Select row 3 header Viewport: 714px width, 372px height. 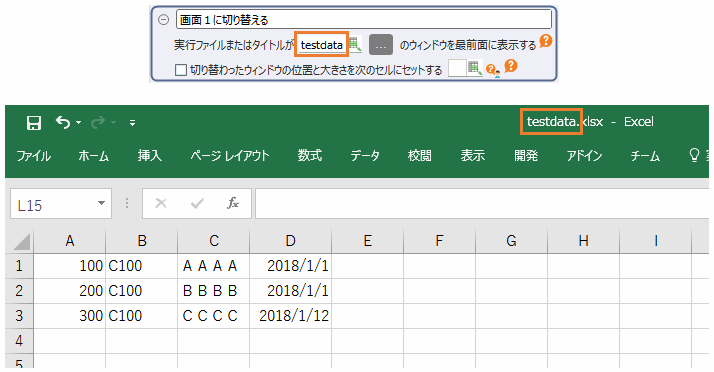click(19, 316)
